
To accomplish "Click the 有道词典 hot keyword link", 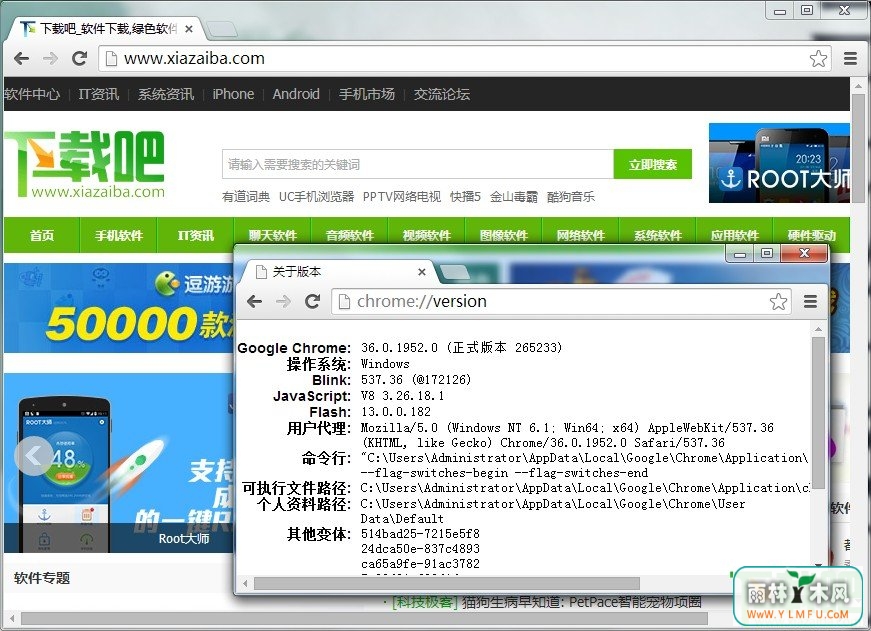I will tap(246, 197).
